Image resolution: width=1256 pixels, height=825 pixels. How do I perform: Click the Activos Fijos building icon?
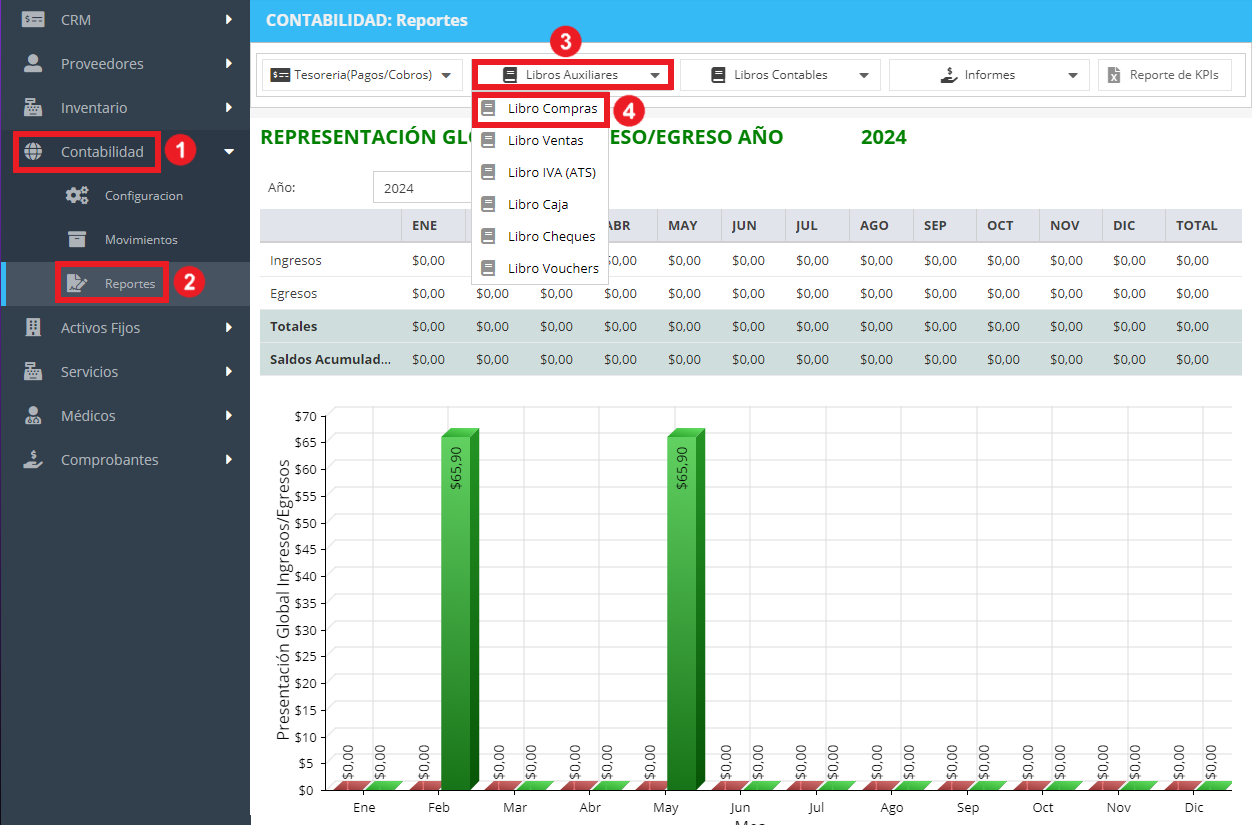tap(33, 328)
